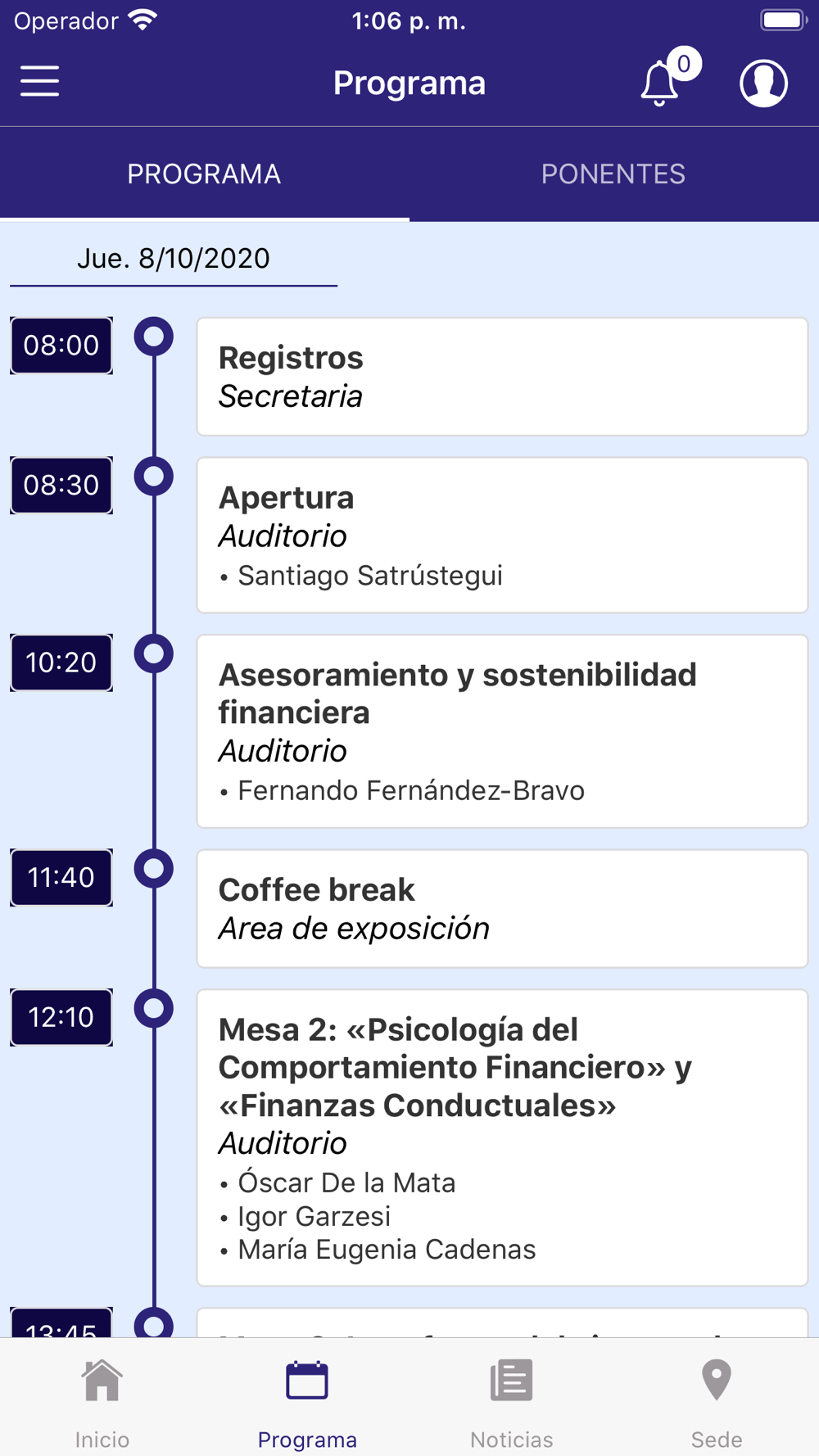Tap the 12:10 time label
The height and width of the screenshot is (1456, 819).
[x=61, y=1017]
